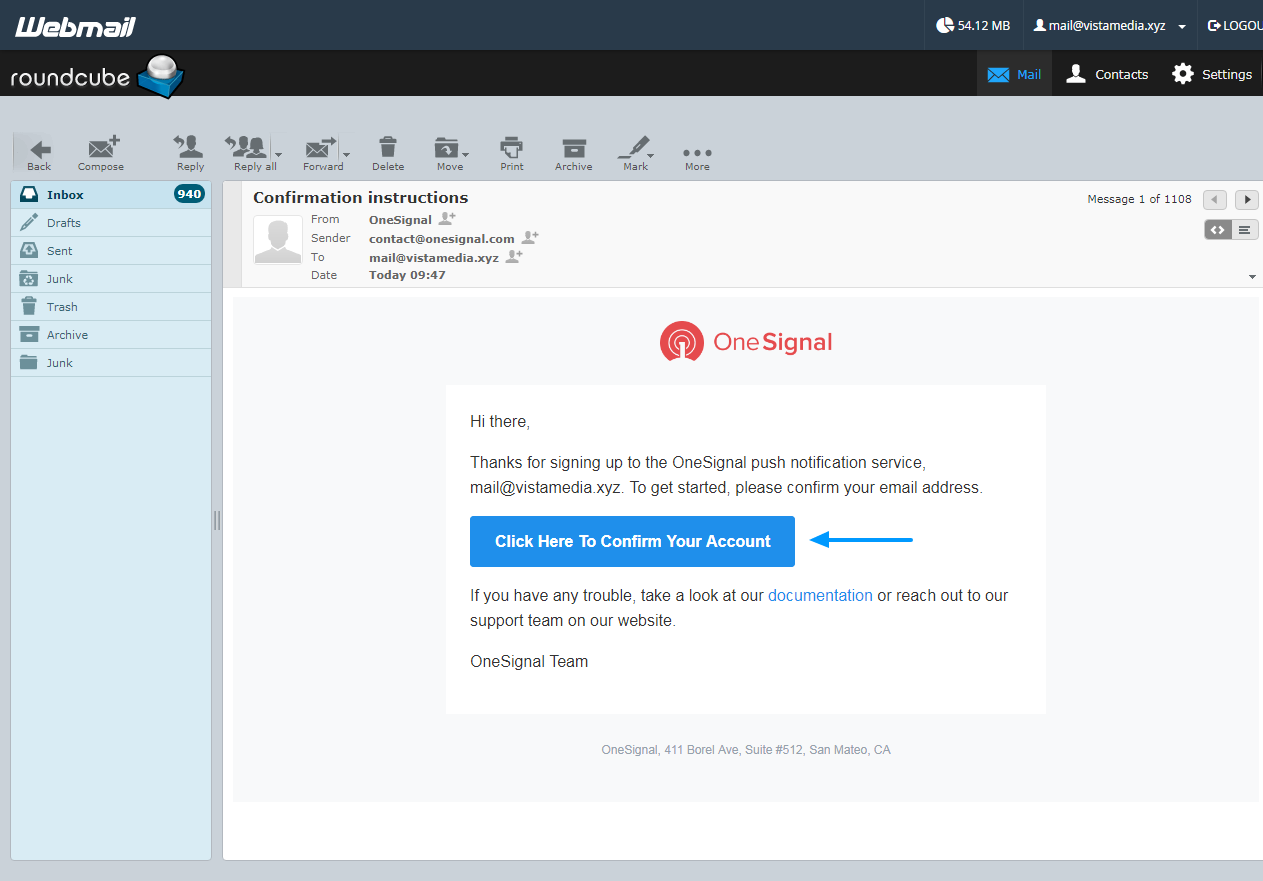
Task: Click the From name OneSignal
Action: click(x=400, y=219)
